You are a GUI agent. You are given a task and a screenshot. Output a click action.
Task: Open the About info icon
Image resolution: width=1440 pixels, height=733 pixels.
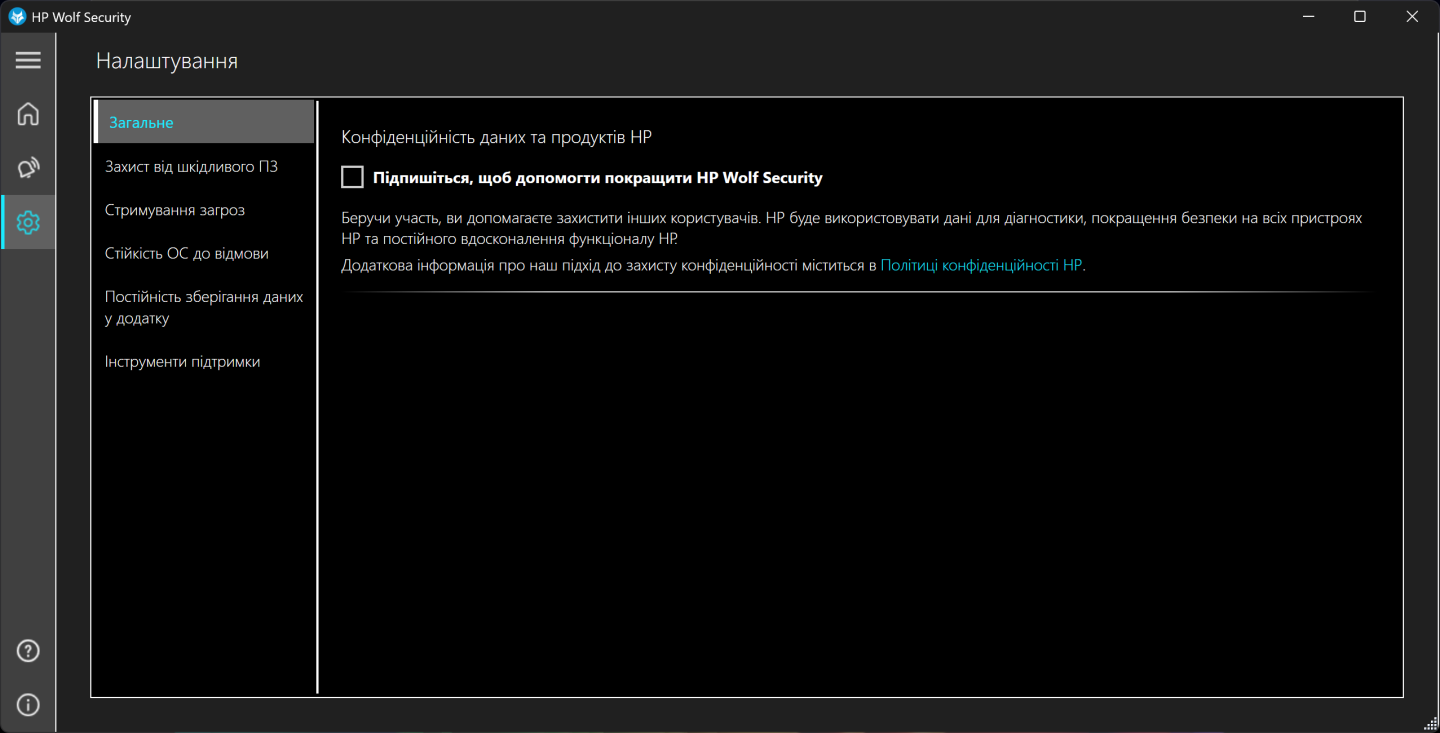28,705
